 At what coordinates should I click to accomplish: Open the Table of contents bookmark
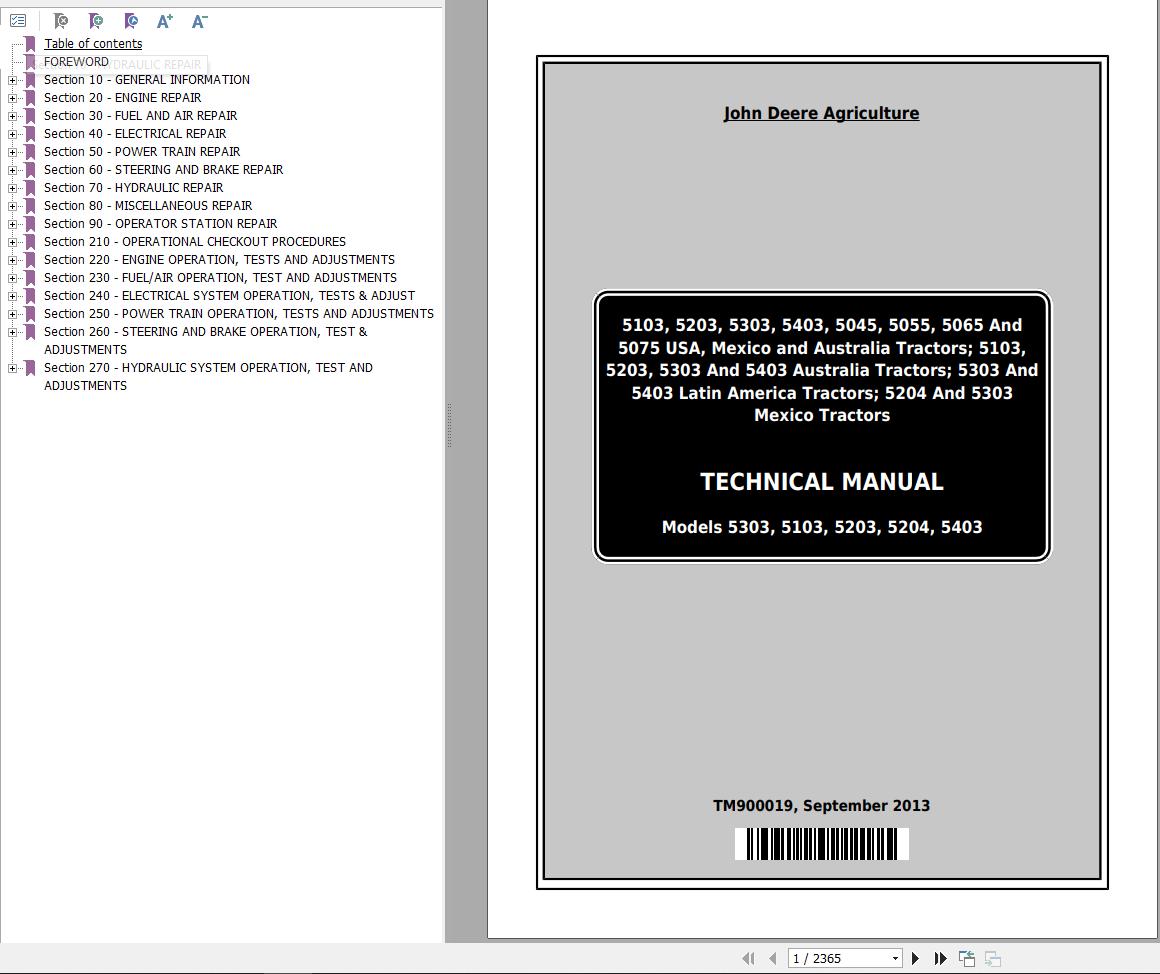point(93,44)
